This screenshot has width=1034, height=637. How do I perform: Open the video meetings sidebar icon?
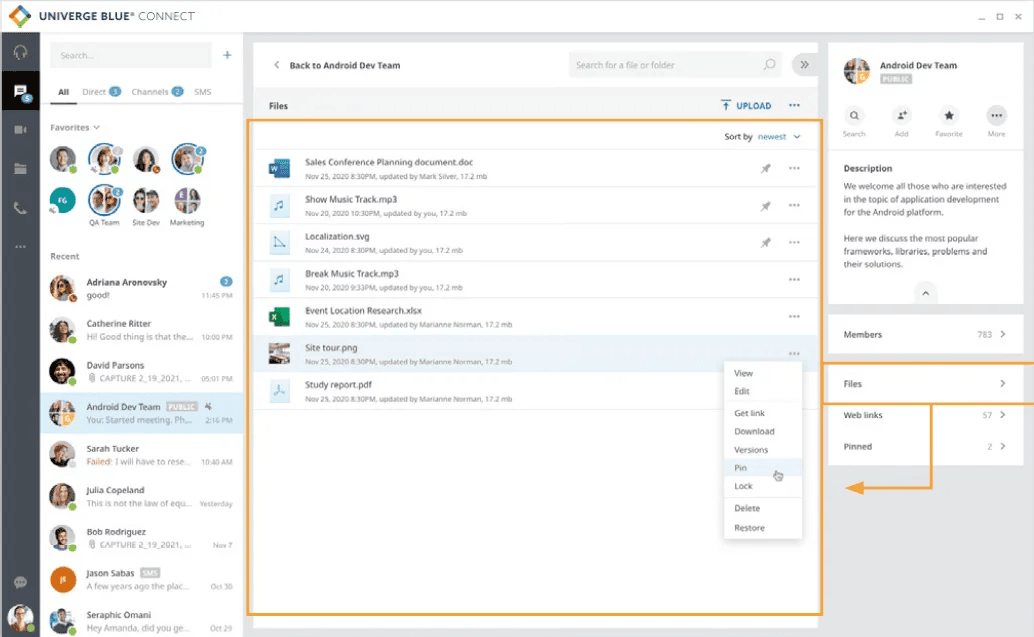click(x=20, y=130)
